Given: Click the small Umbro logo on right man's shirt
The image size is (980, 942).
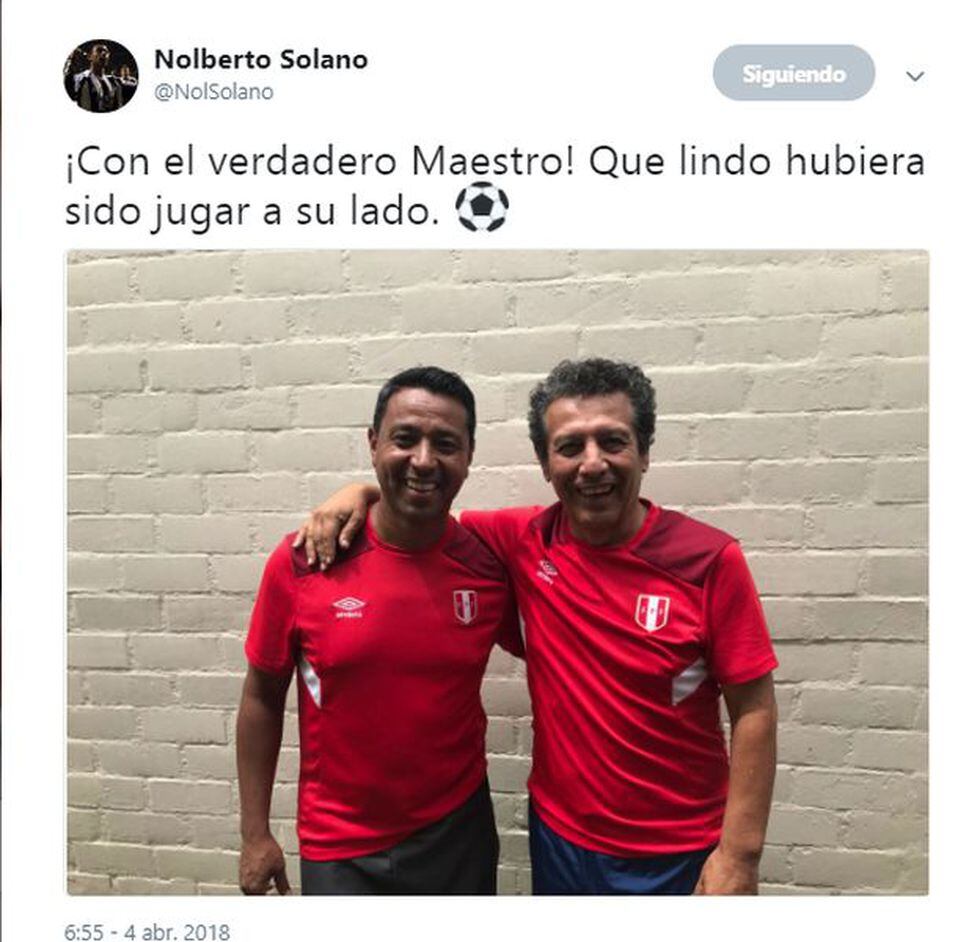Looking at the screenshot, I should [x=547, y=571].
